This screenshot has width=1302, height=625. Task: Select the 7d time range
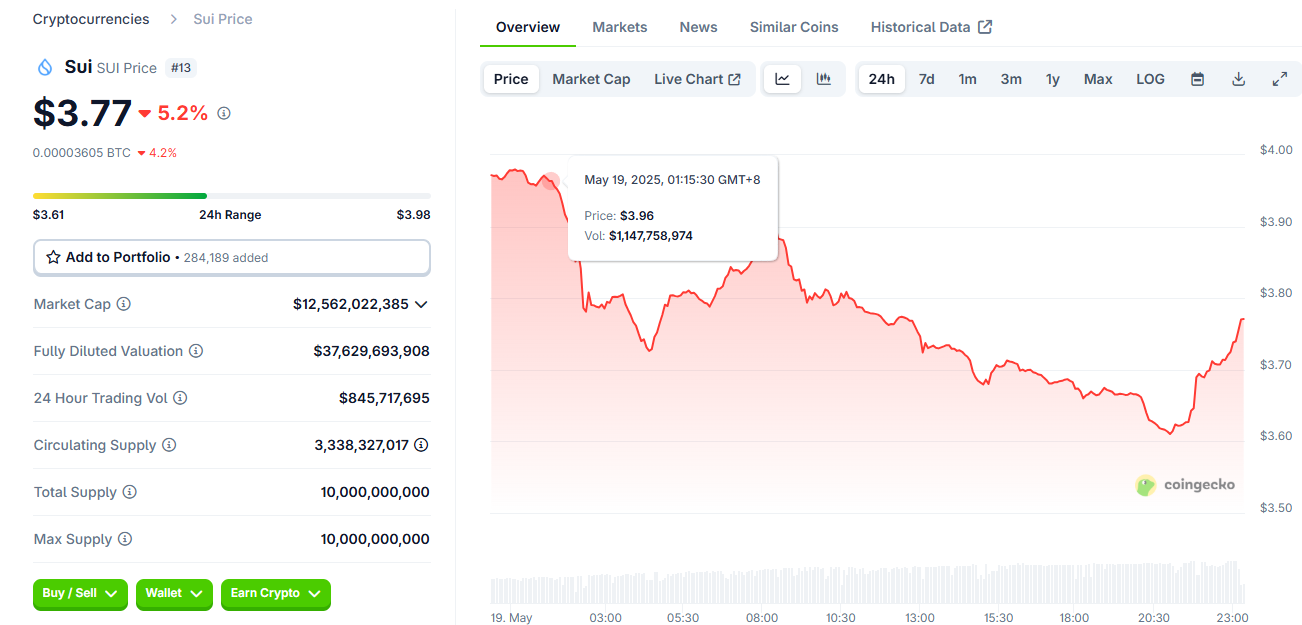click(x=927, y=79)
